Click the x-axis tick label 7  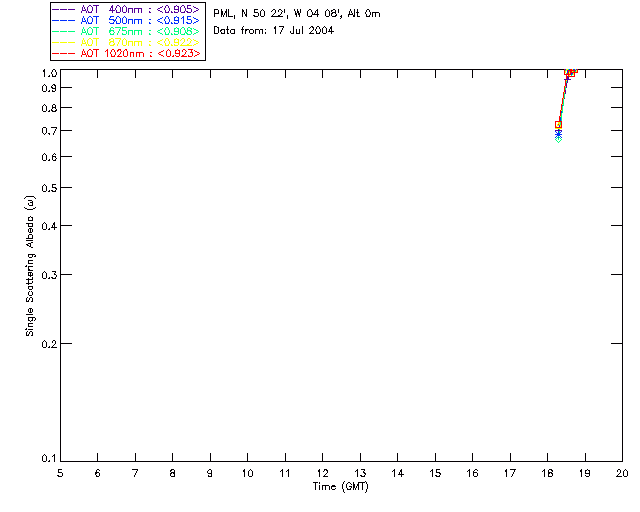[x=135, y=473]
